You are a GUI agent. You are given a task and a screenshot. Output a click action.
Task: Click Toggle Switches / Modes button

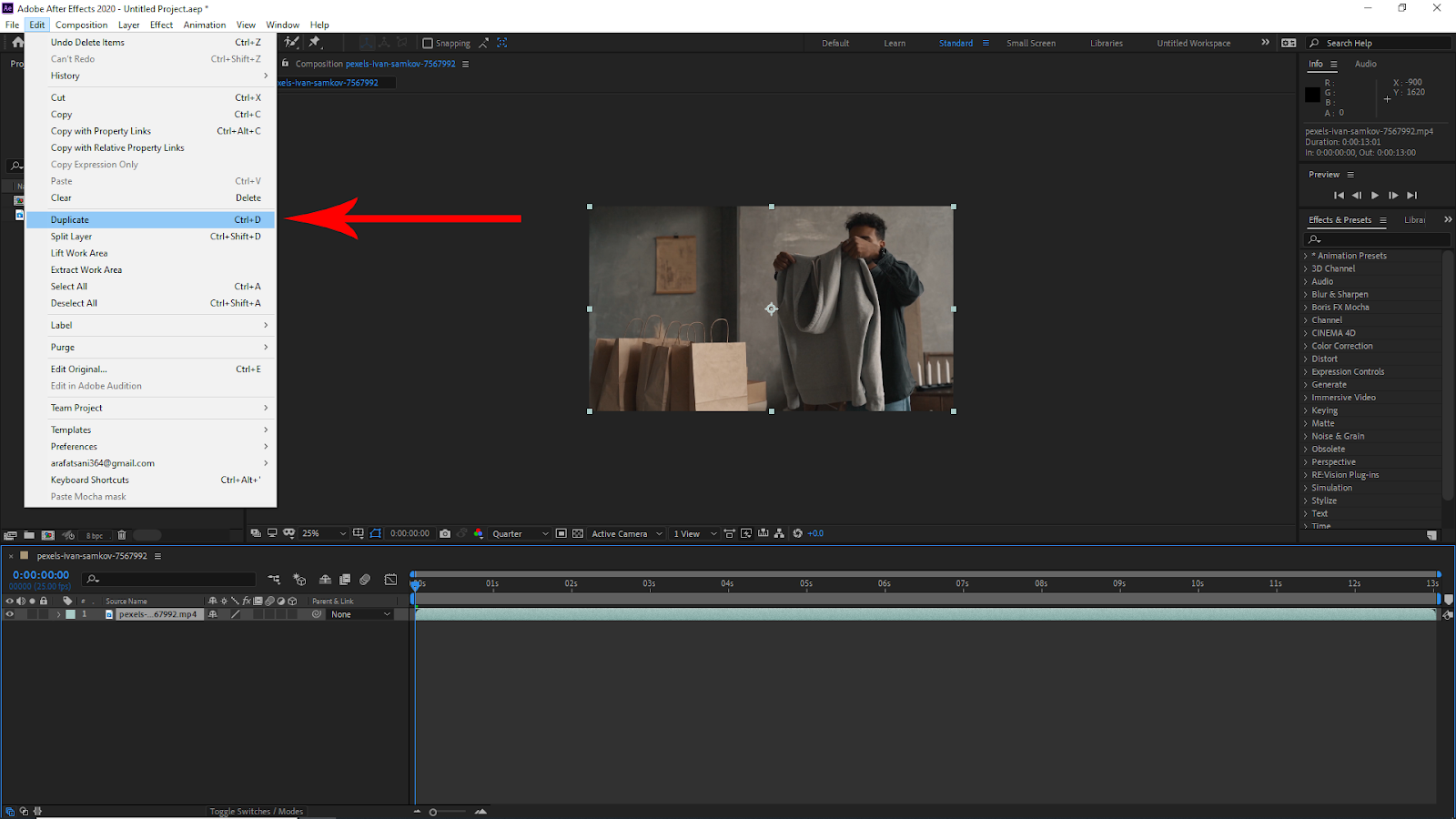click(x=256, y=812)
